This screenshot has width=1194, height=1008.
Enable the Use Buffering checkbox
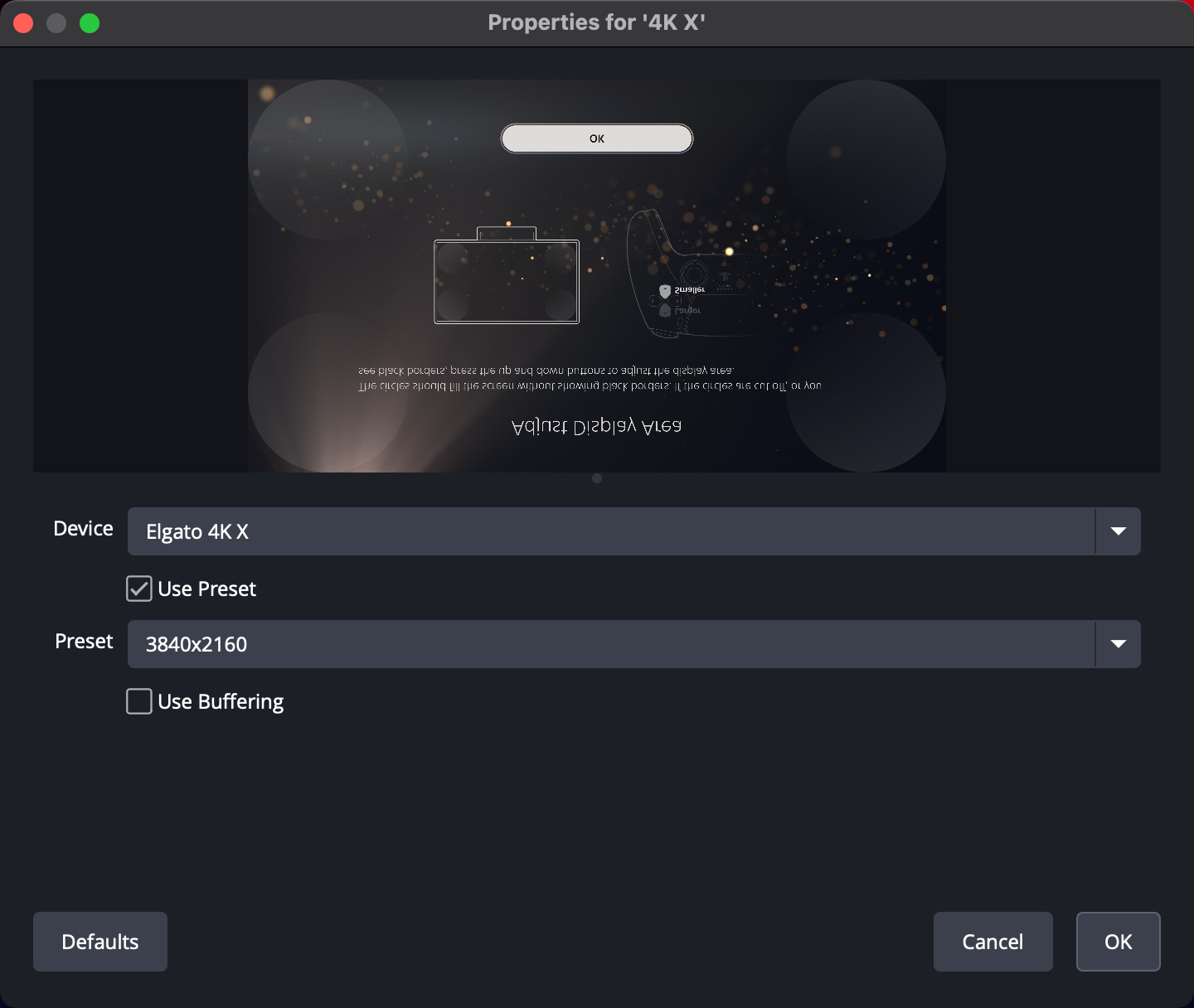(x=139, y=701)
